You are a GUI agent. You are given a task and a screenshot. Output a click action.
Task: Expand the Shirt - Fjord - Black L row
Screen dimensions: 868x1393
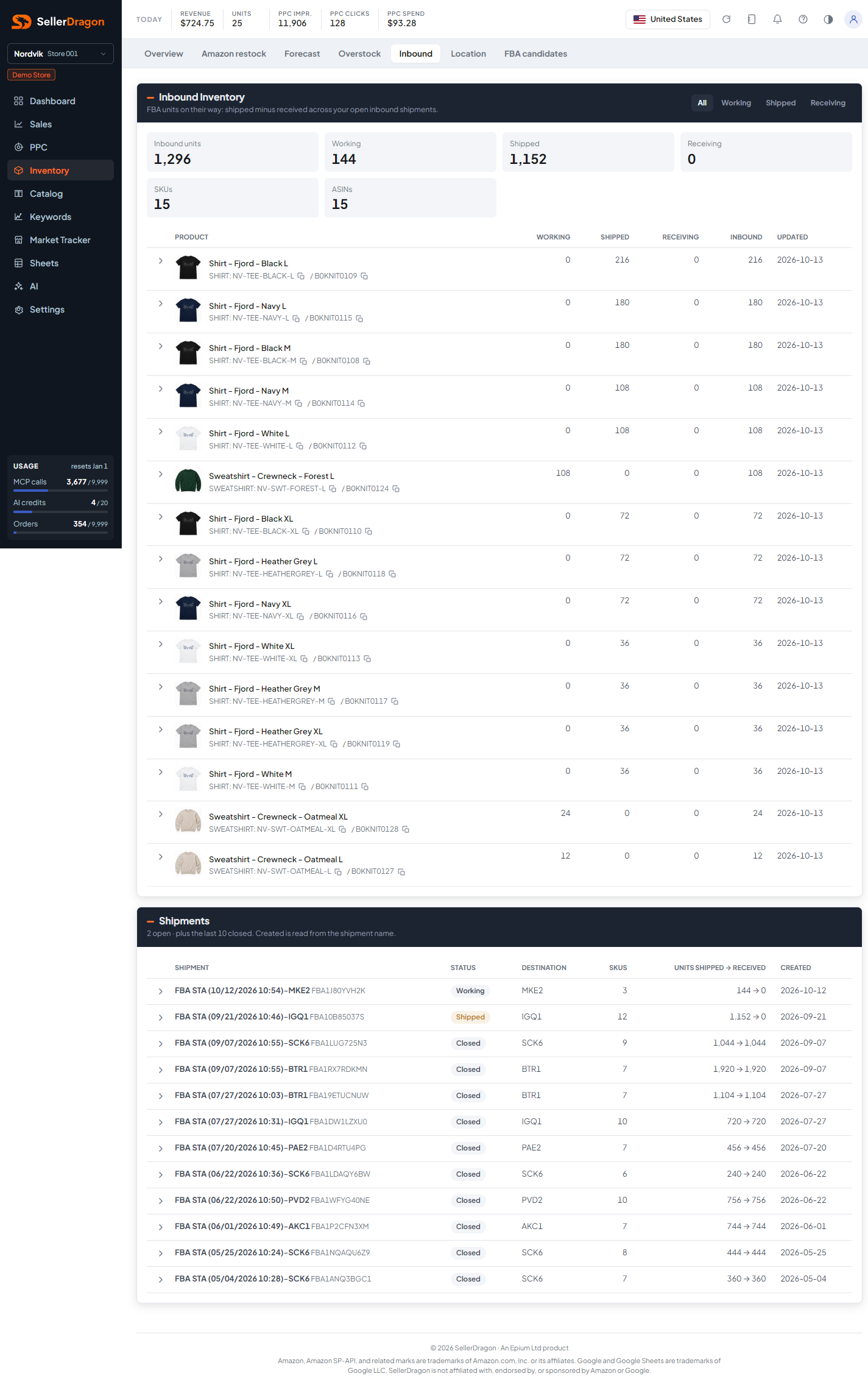pyautogui.click(x=160, y=261)
